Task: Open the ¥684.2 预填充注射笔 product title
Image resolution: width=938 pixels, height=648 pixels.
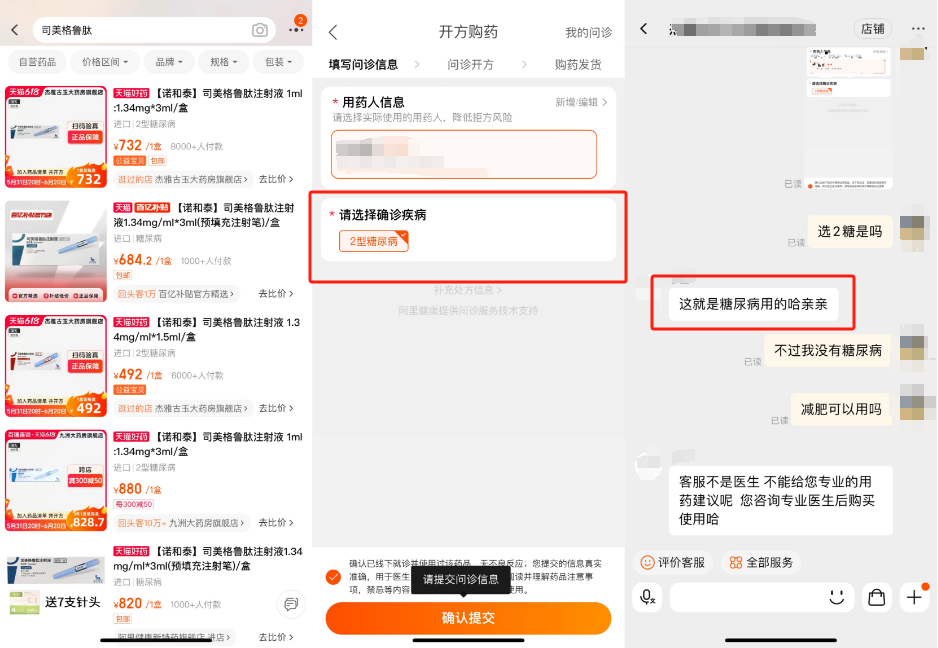Action: 204,215
